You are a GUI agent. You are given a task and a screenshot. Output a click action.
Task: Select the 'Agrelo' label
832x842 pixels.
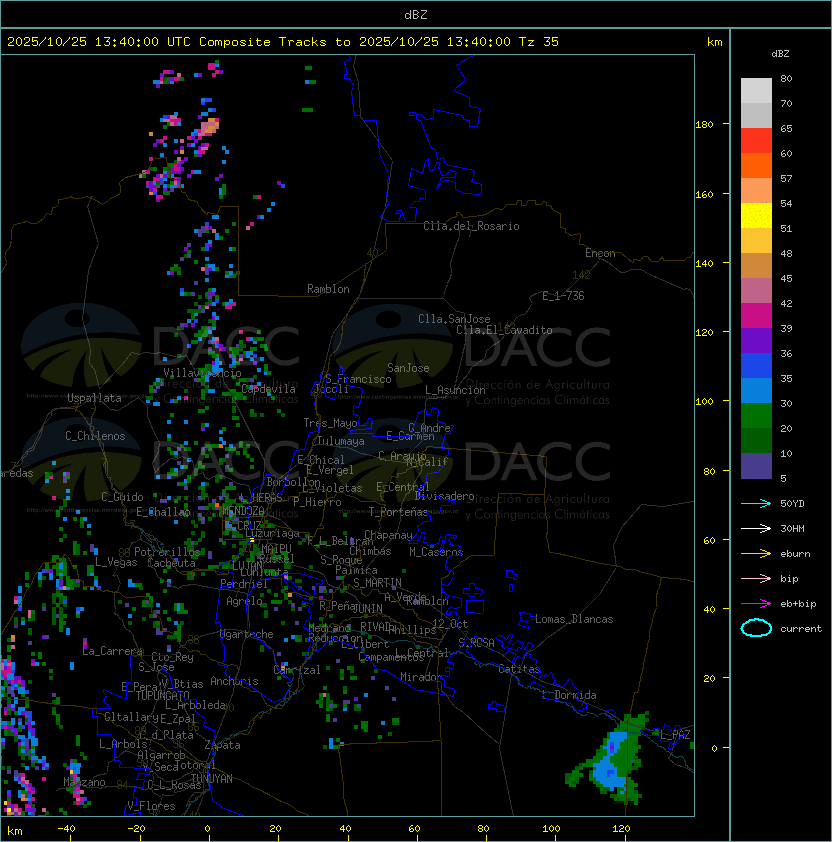point(244,601)
